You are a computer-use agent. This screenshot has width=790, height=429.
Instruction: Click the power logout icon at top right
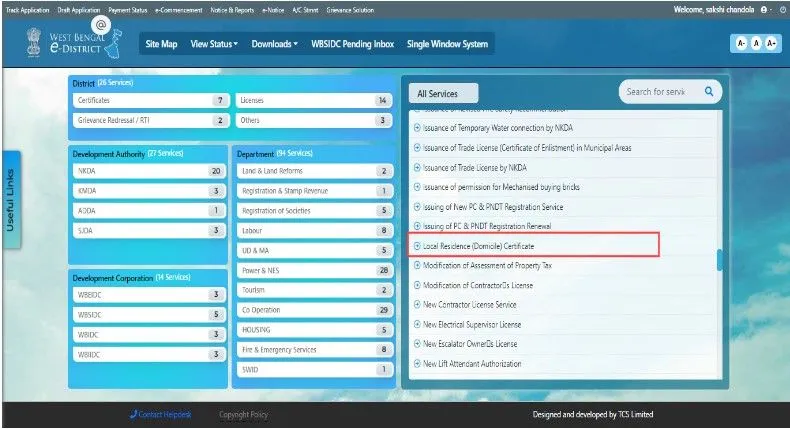coord(781,8)
